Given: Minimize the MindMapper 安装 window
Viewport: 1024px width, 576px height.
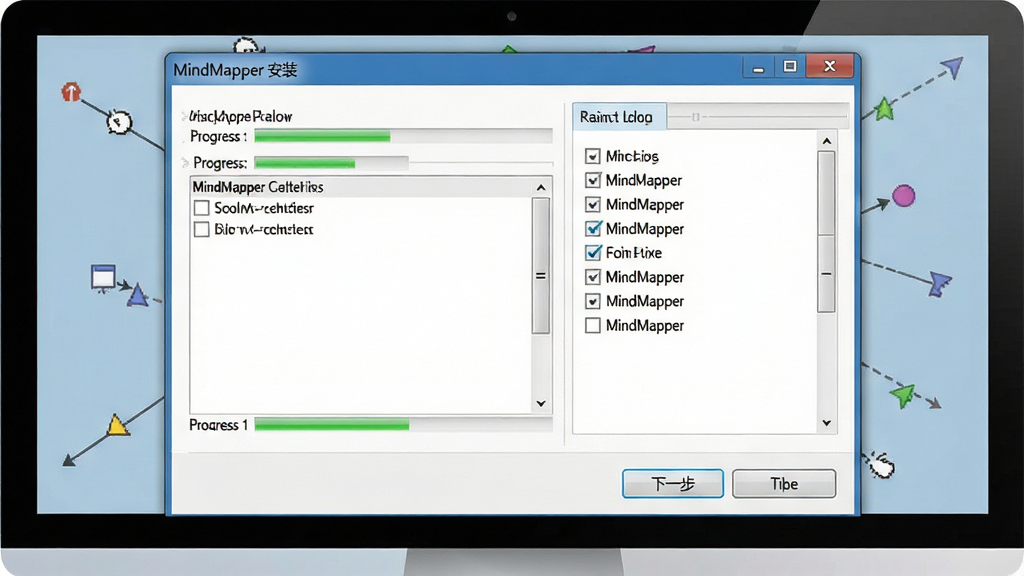Looking at the screenshot, I should [758, 67].
